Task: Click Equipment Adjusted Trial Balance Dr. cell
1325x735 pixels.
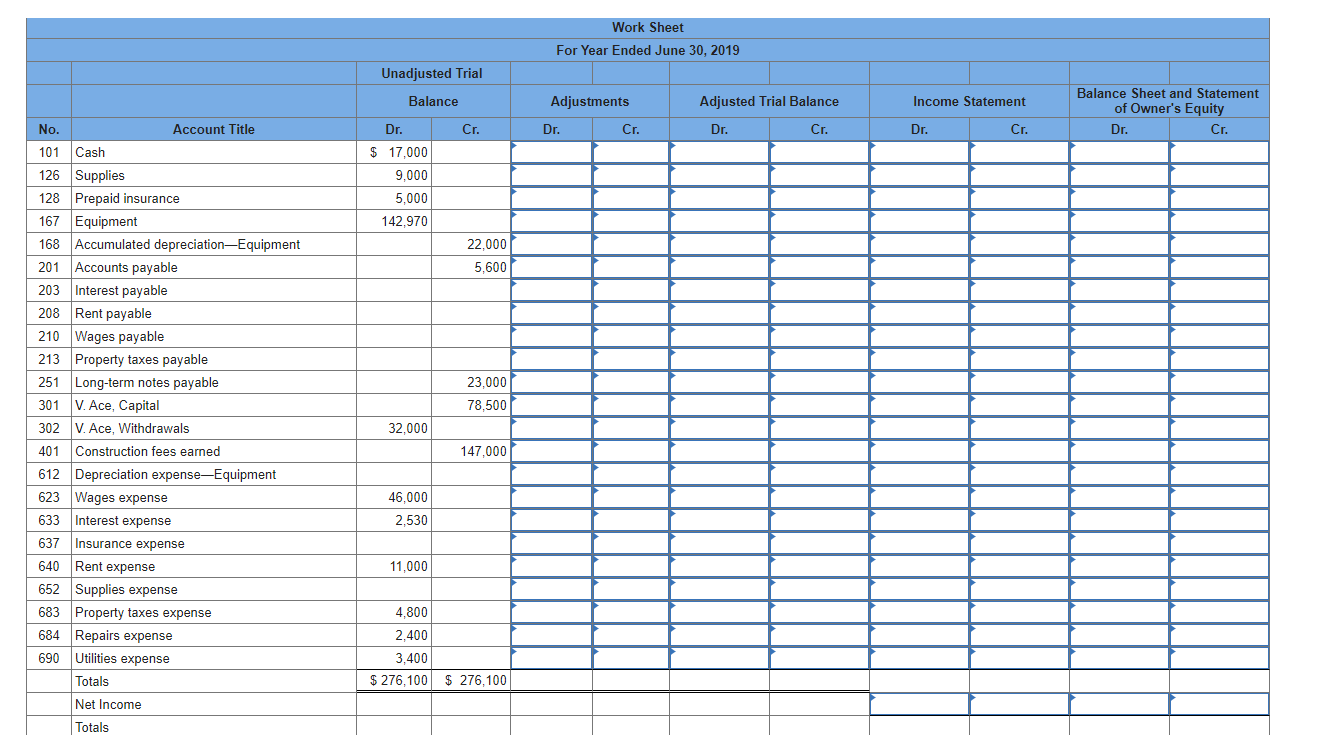Action: (x=719, y=221)
